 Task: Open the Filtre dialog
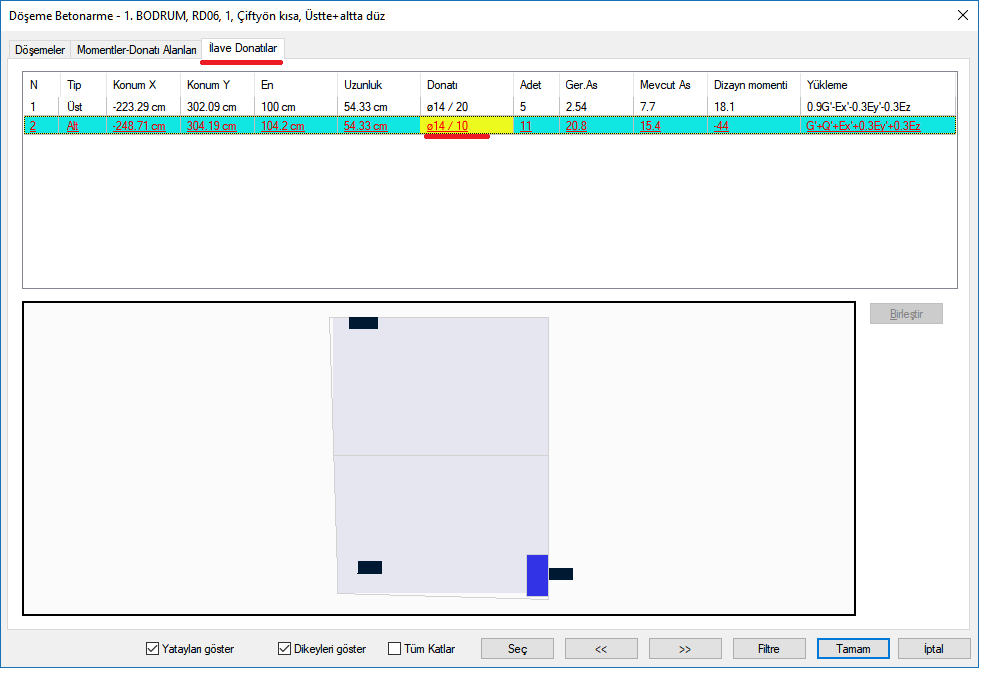pyautogui.click(x=768, y=649)
